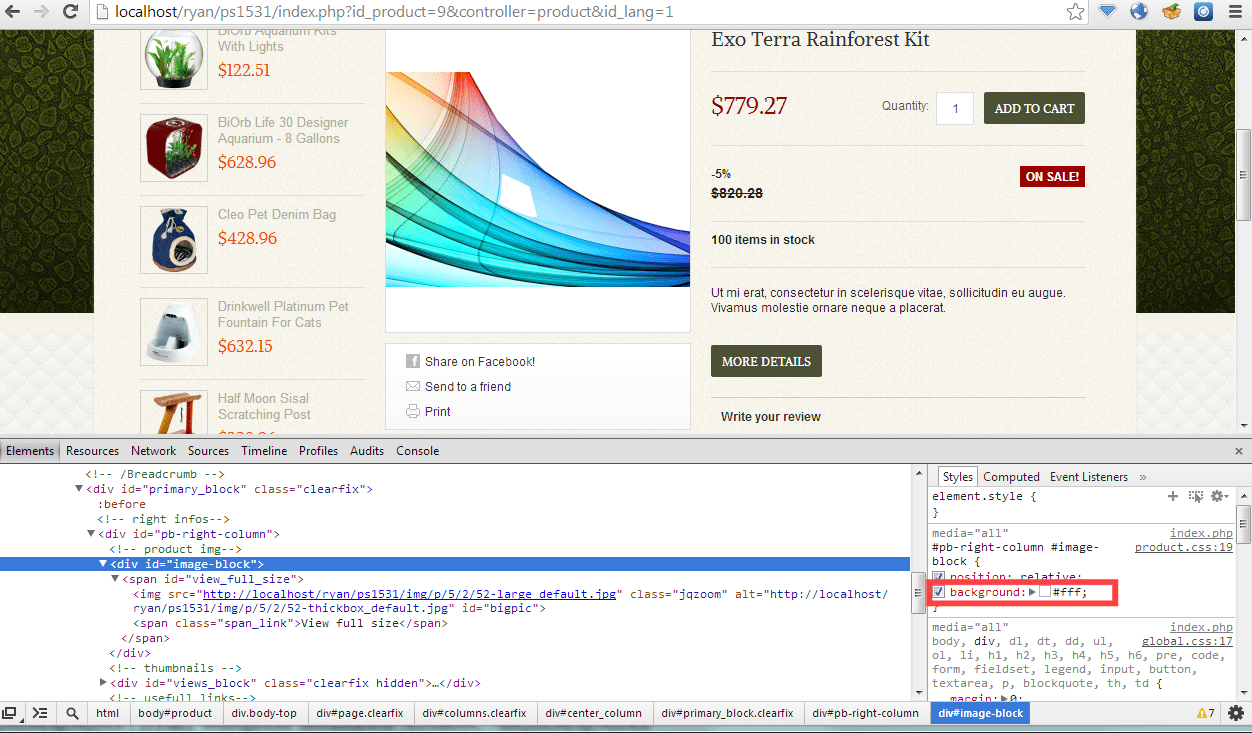The width and height of the screenshot is (1252, 733).
Task: Open the Event Listeners sidebar tab
Action: pos(1089,477)
